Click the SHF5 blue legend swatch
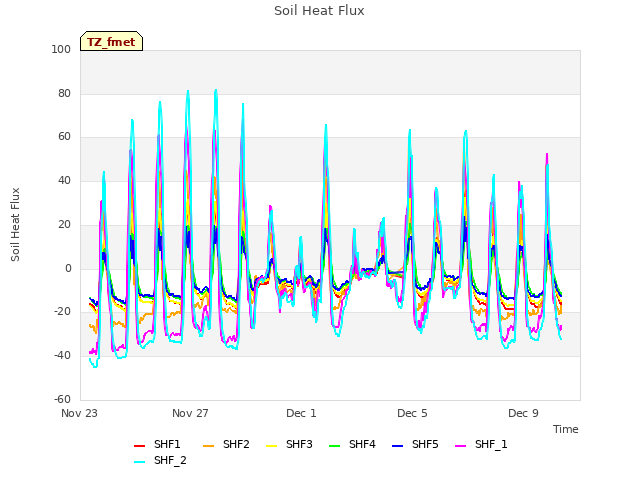Image resolution: width=640 pixels, height=480 pixels. tap(398, 446)
